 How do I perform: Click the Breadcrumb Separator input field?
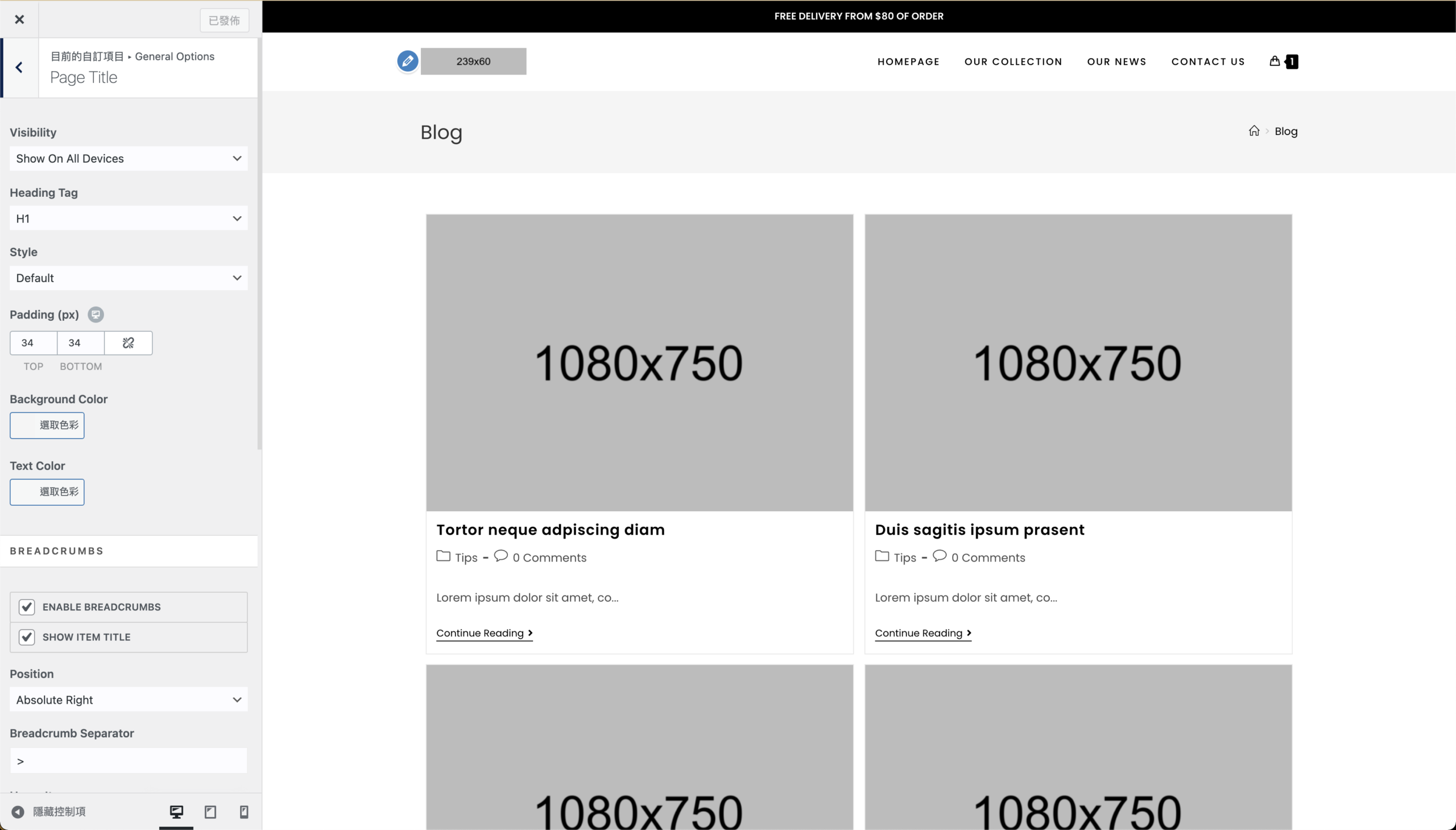[x=128, y=761]
